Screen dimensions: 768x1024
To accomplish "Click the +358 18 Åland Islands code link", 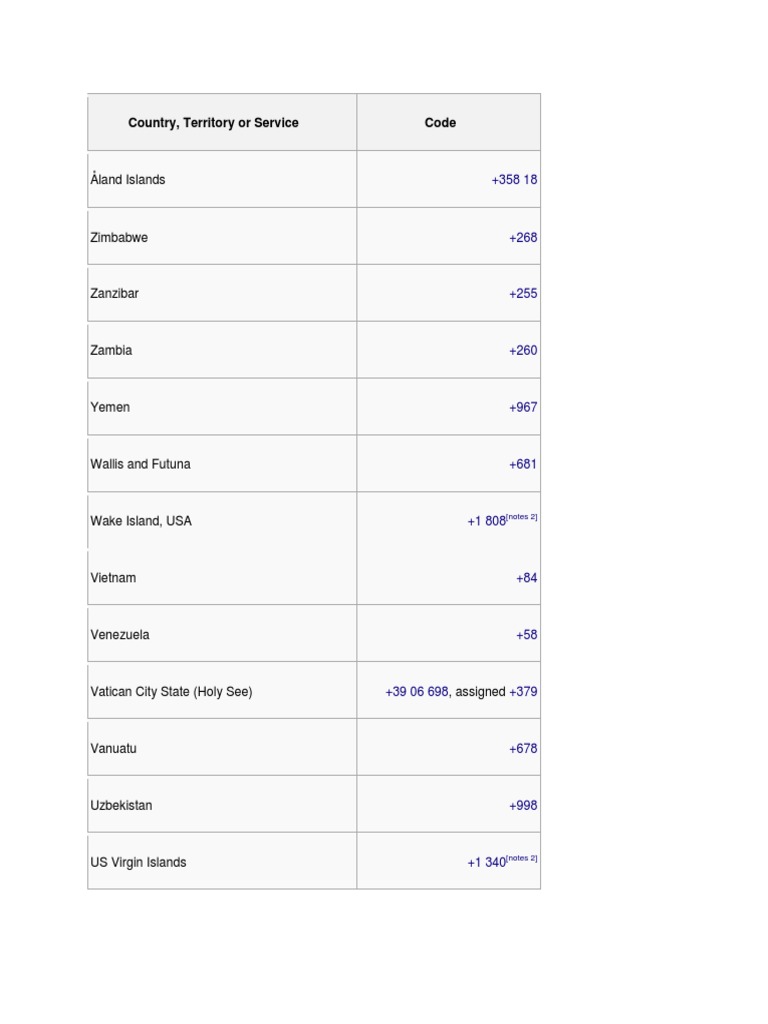I will [x=514, y=180].
